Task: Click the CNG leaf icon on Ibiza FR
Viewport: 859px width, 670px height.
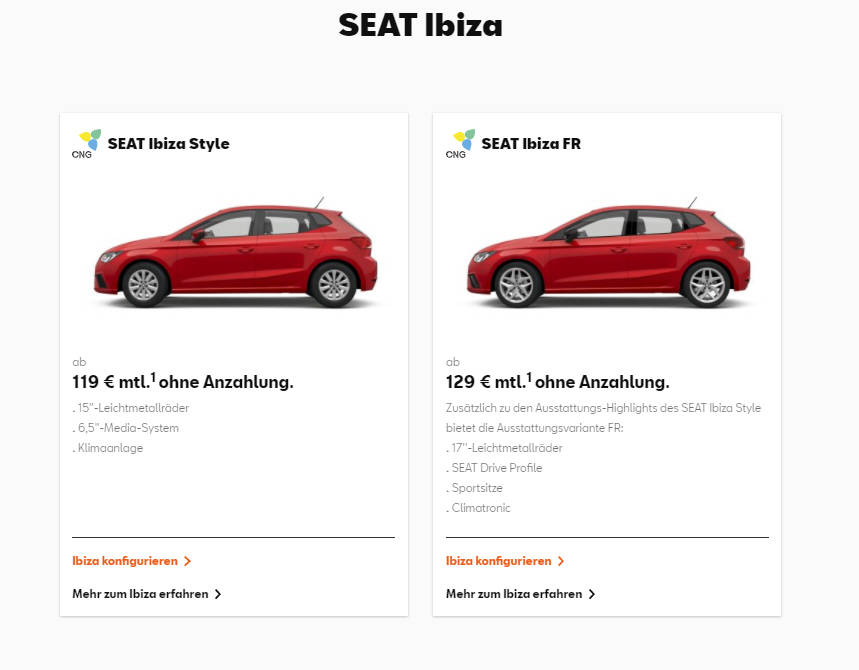Action: [x=461, y=144]
